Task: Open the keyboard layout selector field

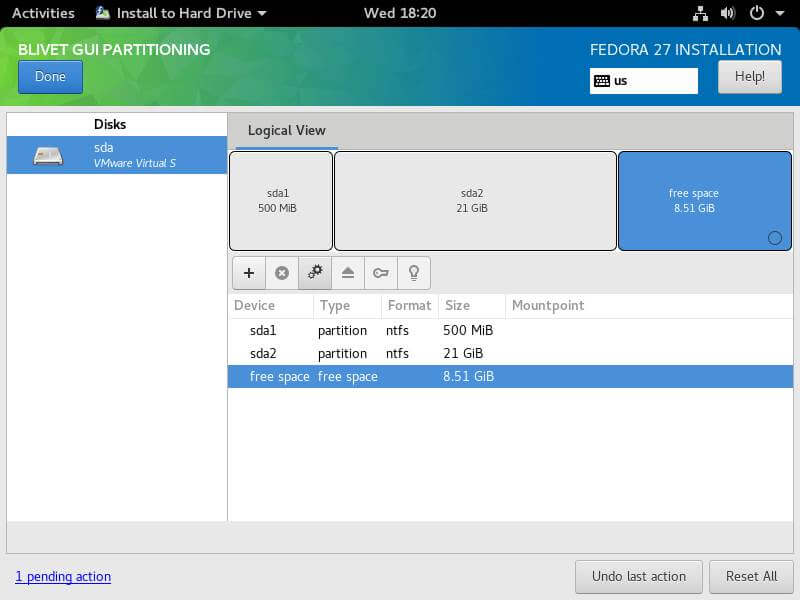Action: click(643, 79)
